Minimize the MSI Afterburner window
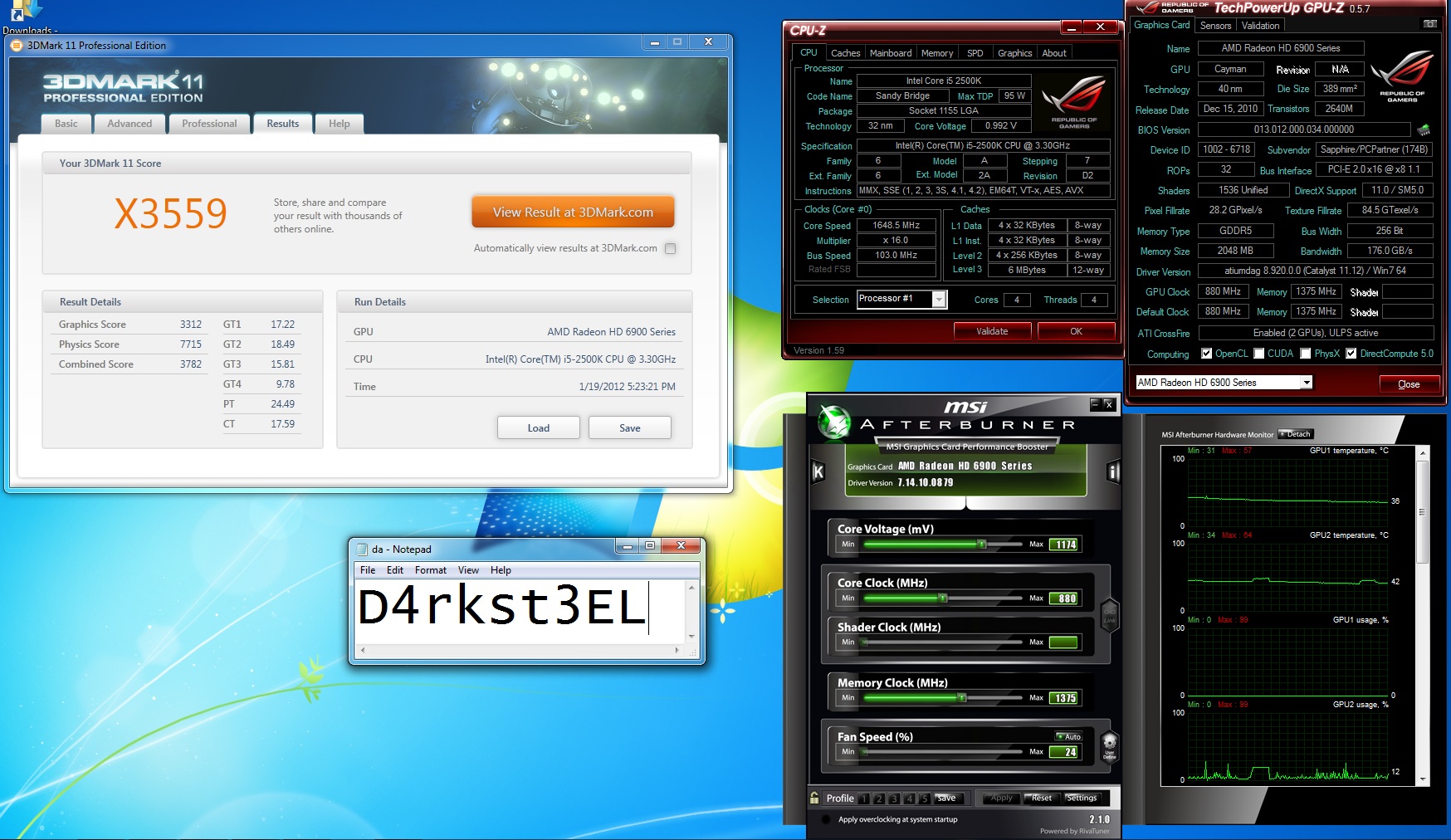Screen dimensions: 1451x840 coord(1096,404)
